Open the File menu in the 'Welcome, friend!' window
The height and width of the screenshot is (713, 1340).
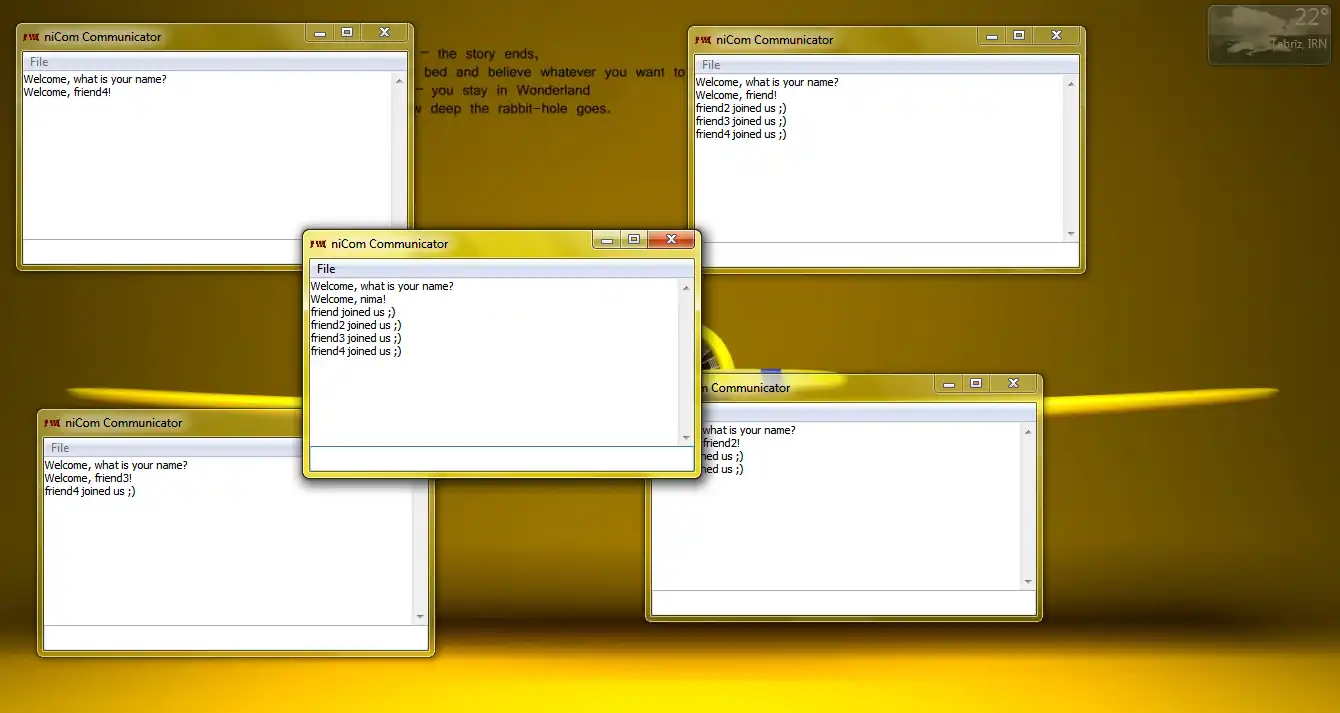click(x=711, y=65)
